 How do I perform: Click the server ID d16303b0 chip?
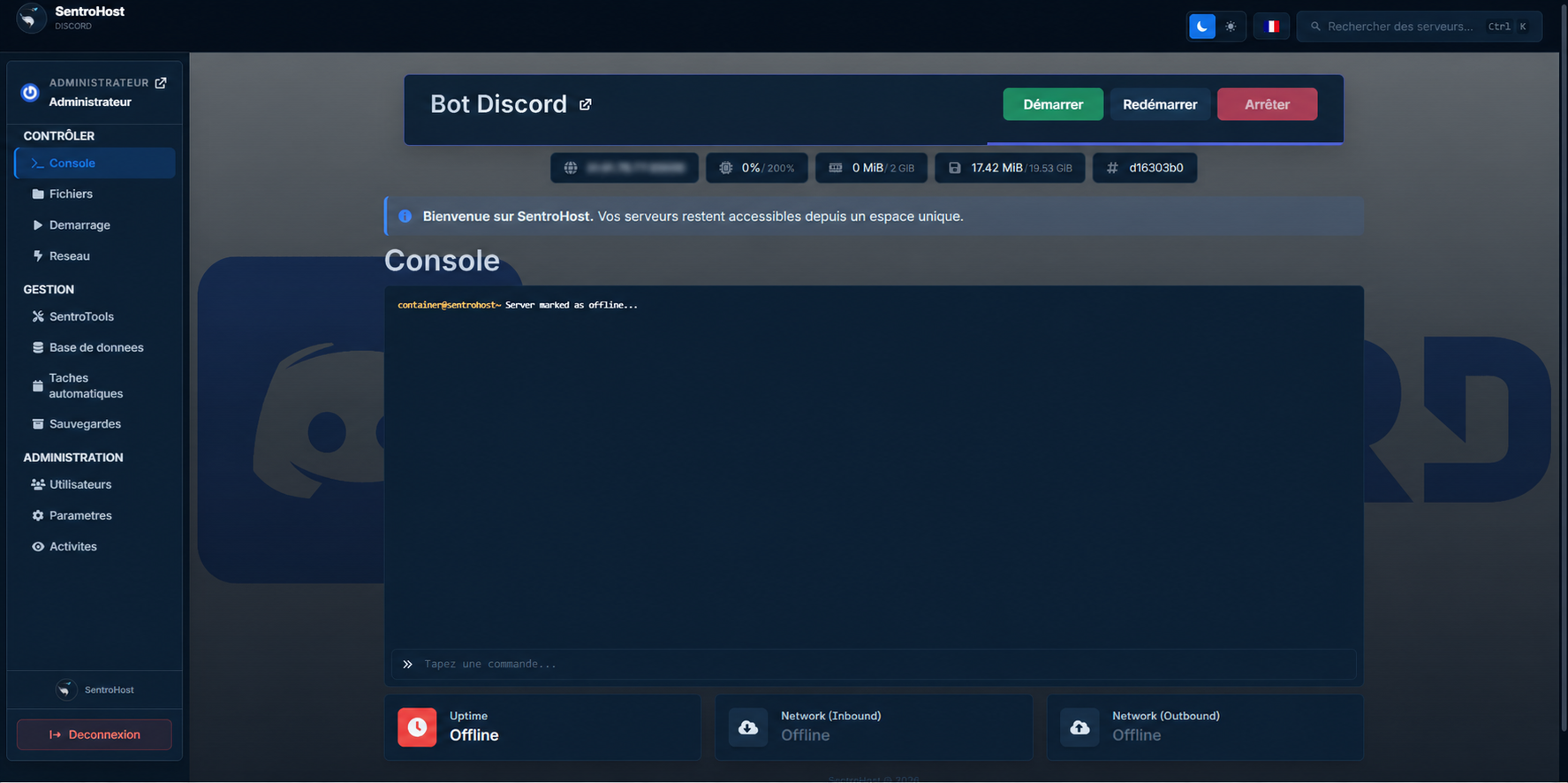click(1145, 168)
